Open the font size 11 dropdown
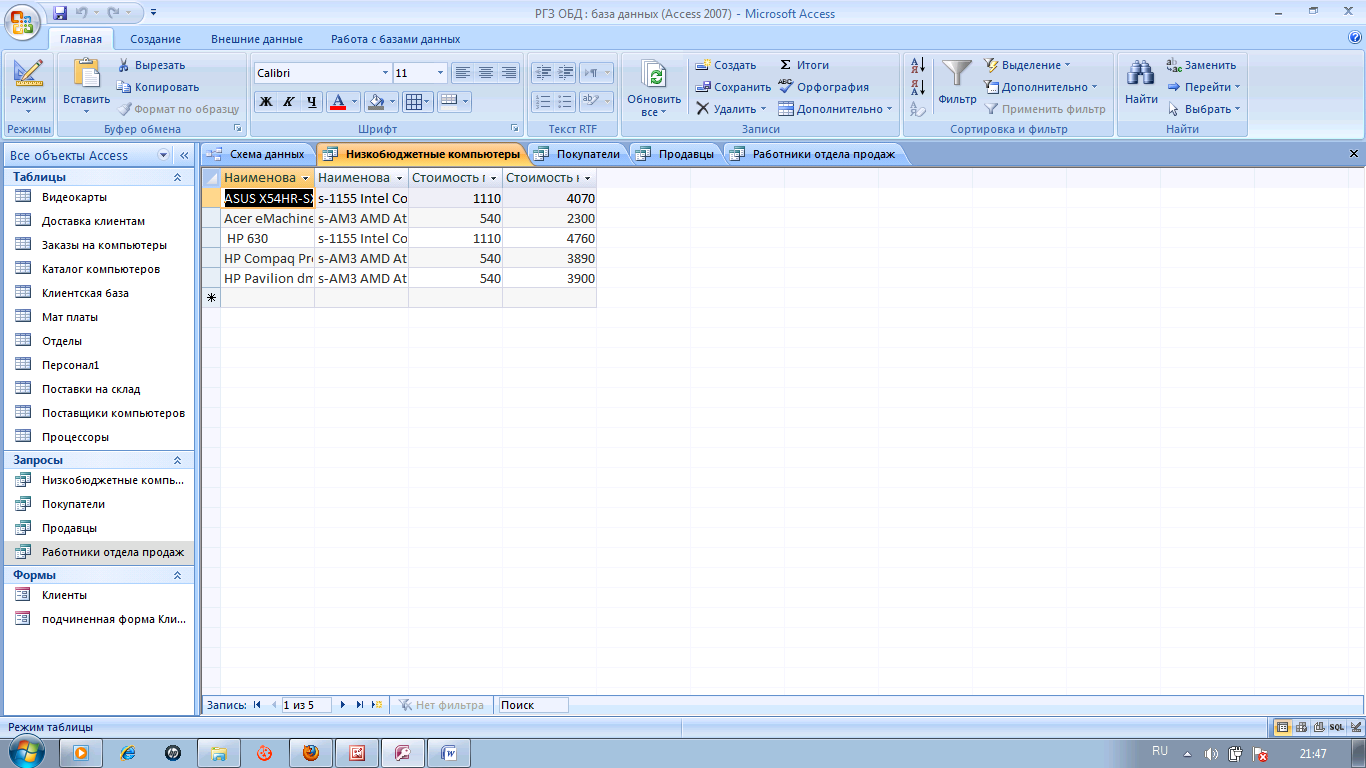The image size is (1366, 768). pos(441,73)
